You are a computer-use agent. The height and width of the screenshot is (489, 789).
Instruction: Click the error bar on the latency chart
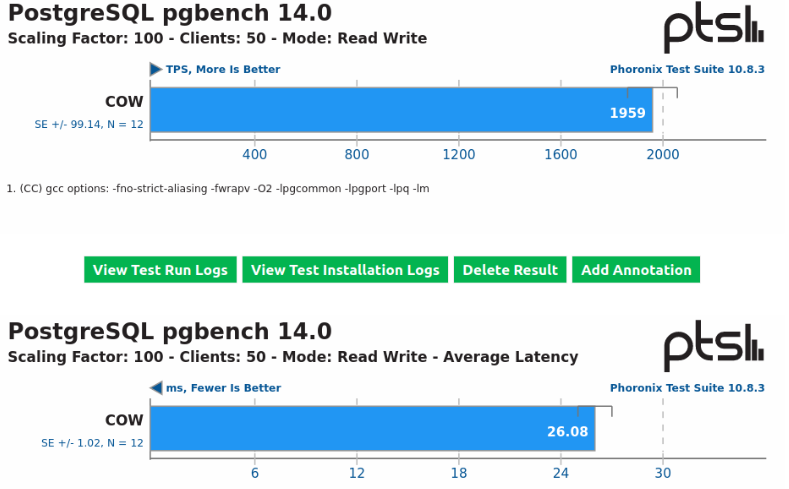(595, 411)
